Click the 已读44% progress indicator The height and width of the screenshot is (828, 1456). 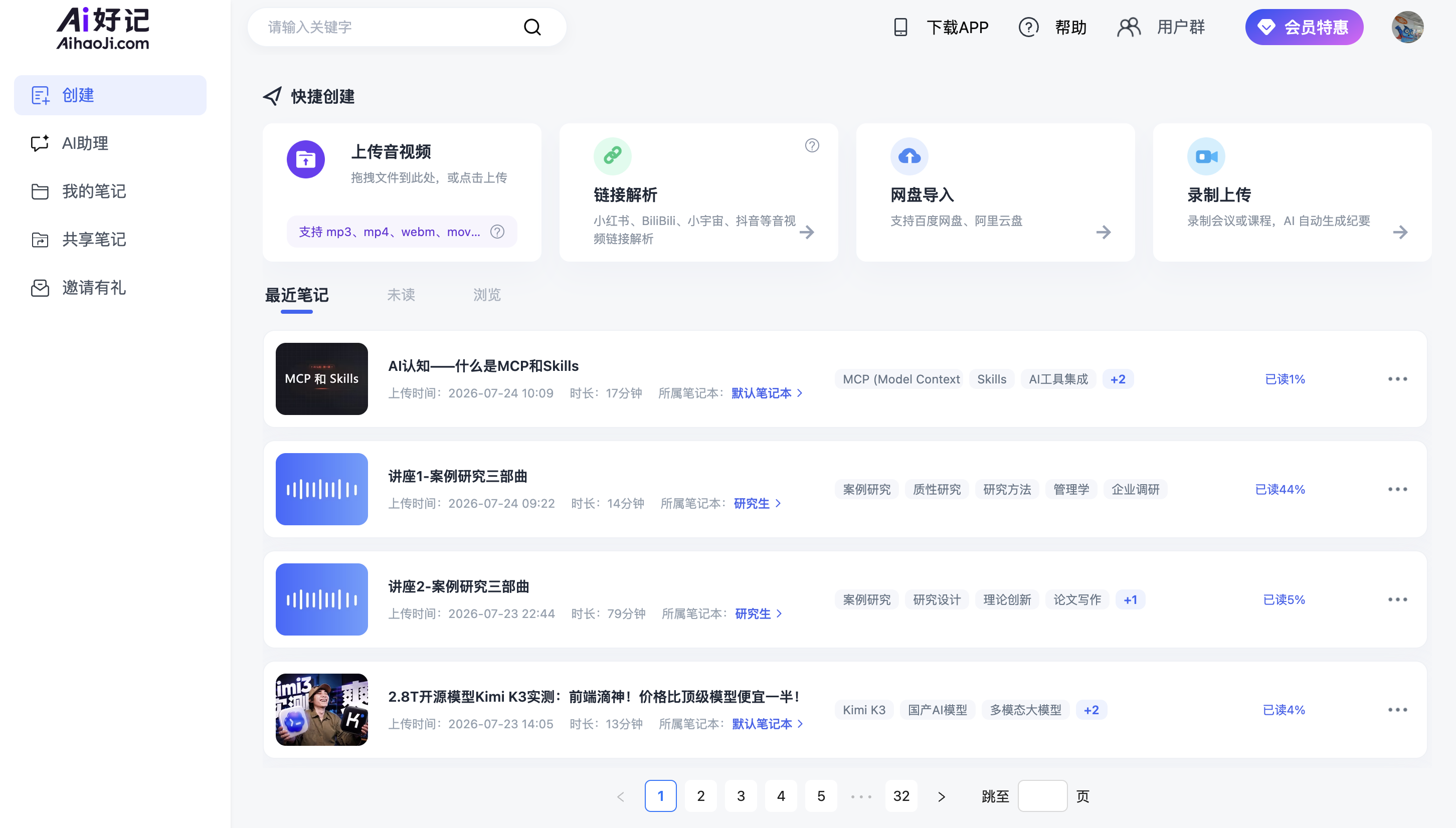[x=1280, y=490]
